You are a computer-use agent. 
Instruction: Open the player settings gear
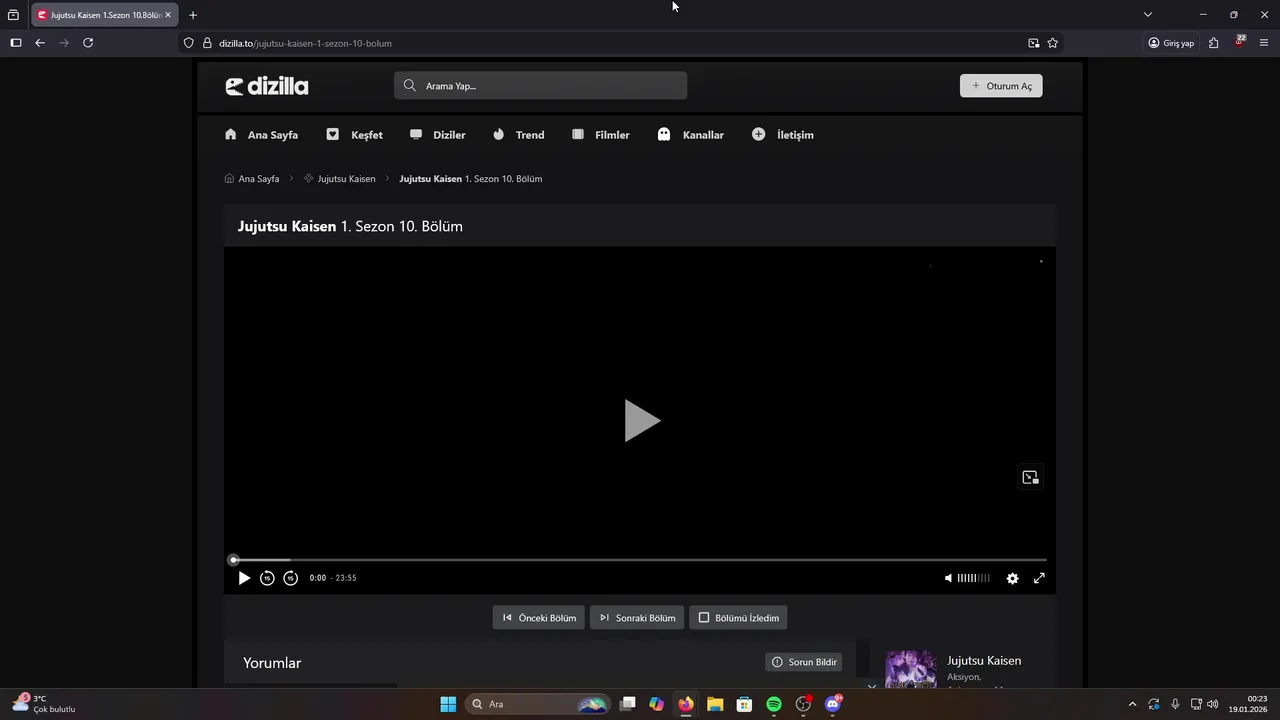pyautogui.click(x=1012, y=578)
